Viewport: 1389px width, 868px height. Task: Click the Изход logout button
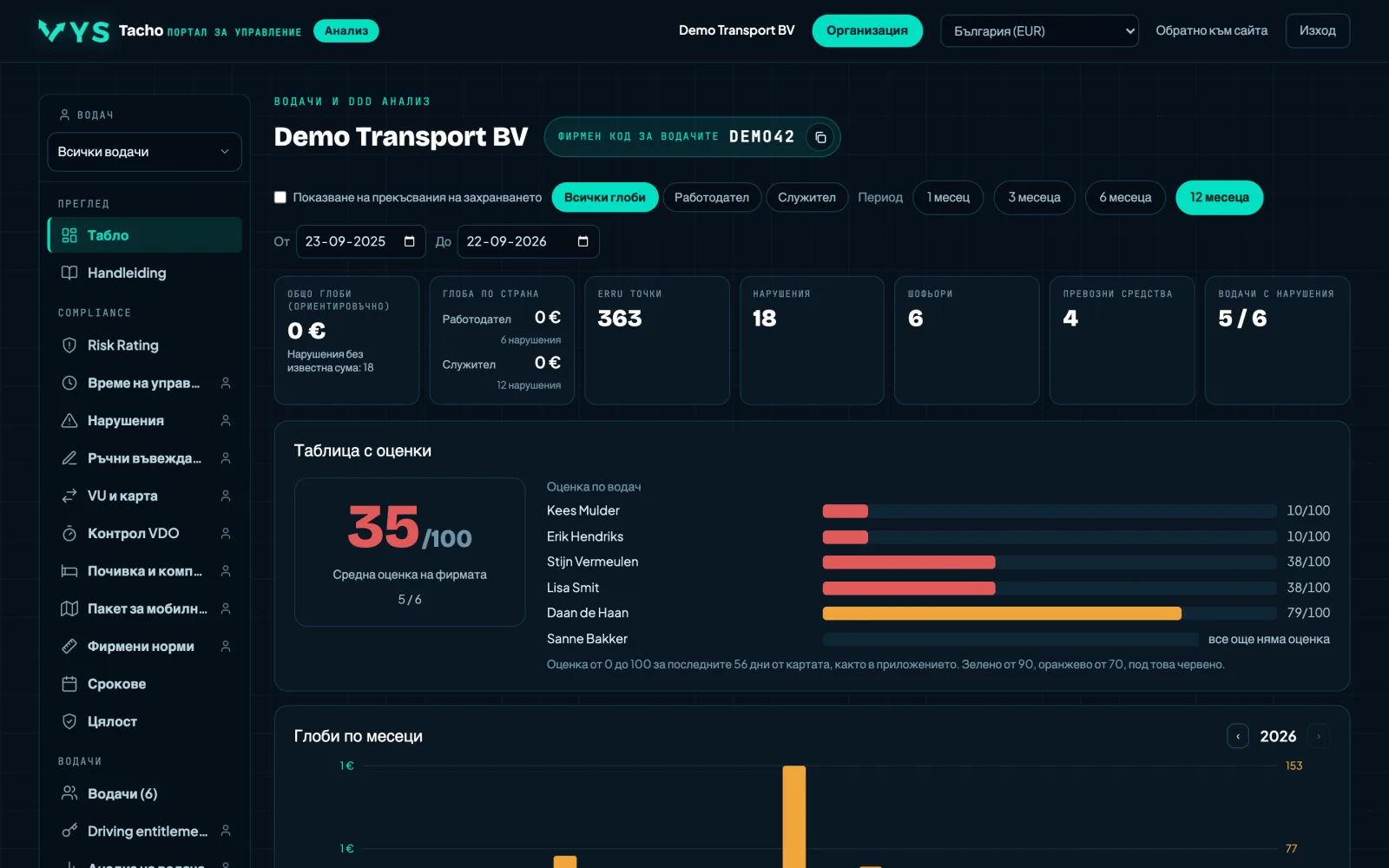point(1318,31)
